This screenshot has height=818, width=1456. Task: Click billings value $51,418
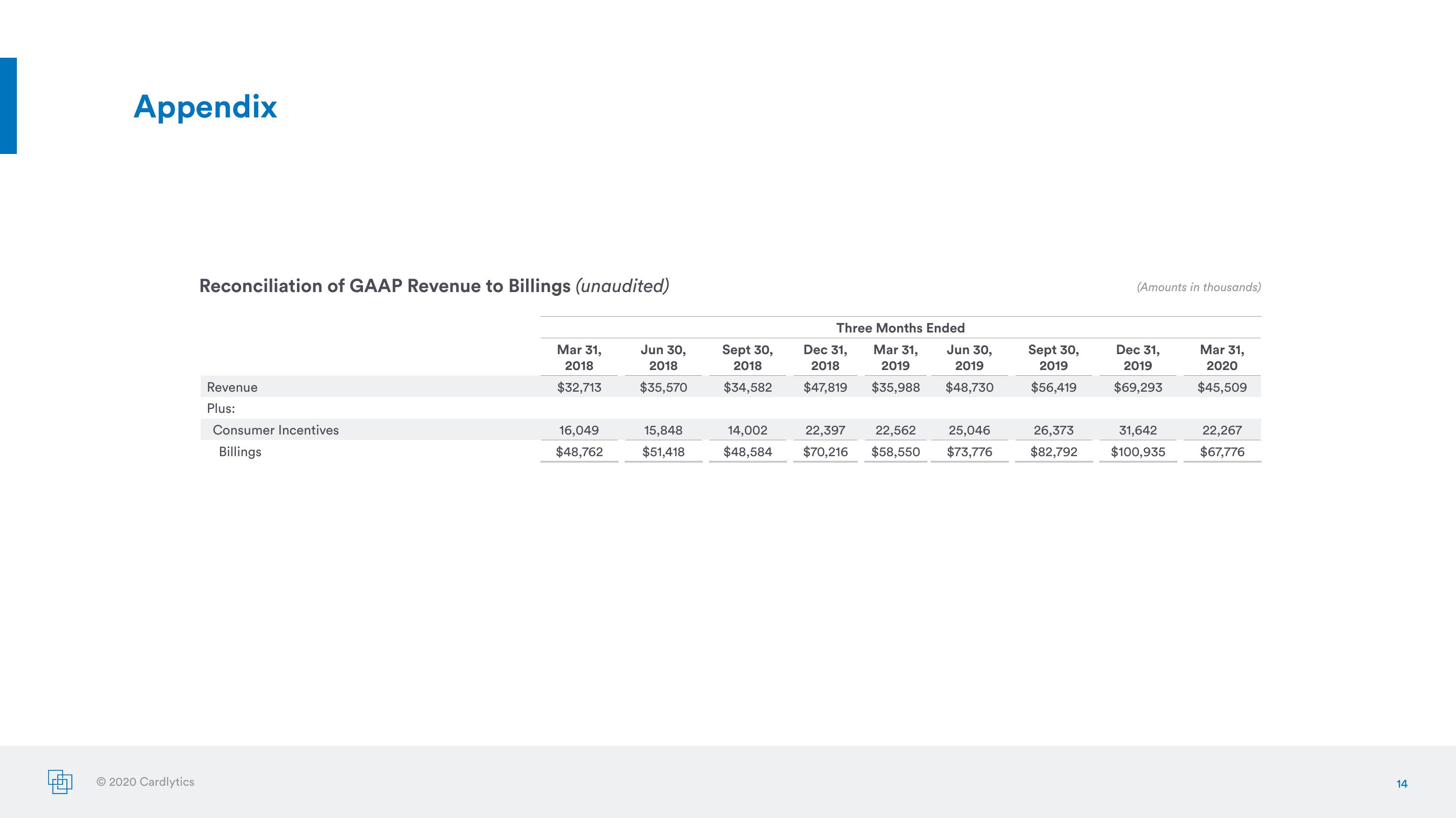[x=663, y=451]
